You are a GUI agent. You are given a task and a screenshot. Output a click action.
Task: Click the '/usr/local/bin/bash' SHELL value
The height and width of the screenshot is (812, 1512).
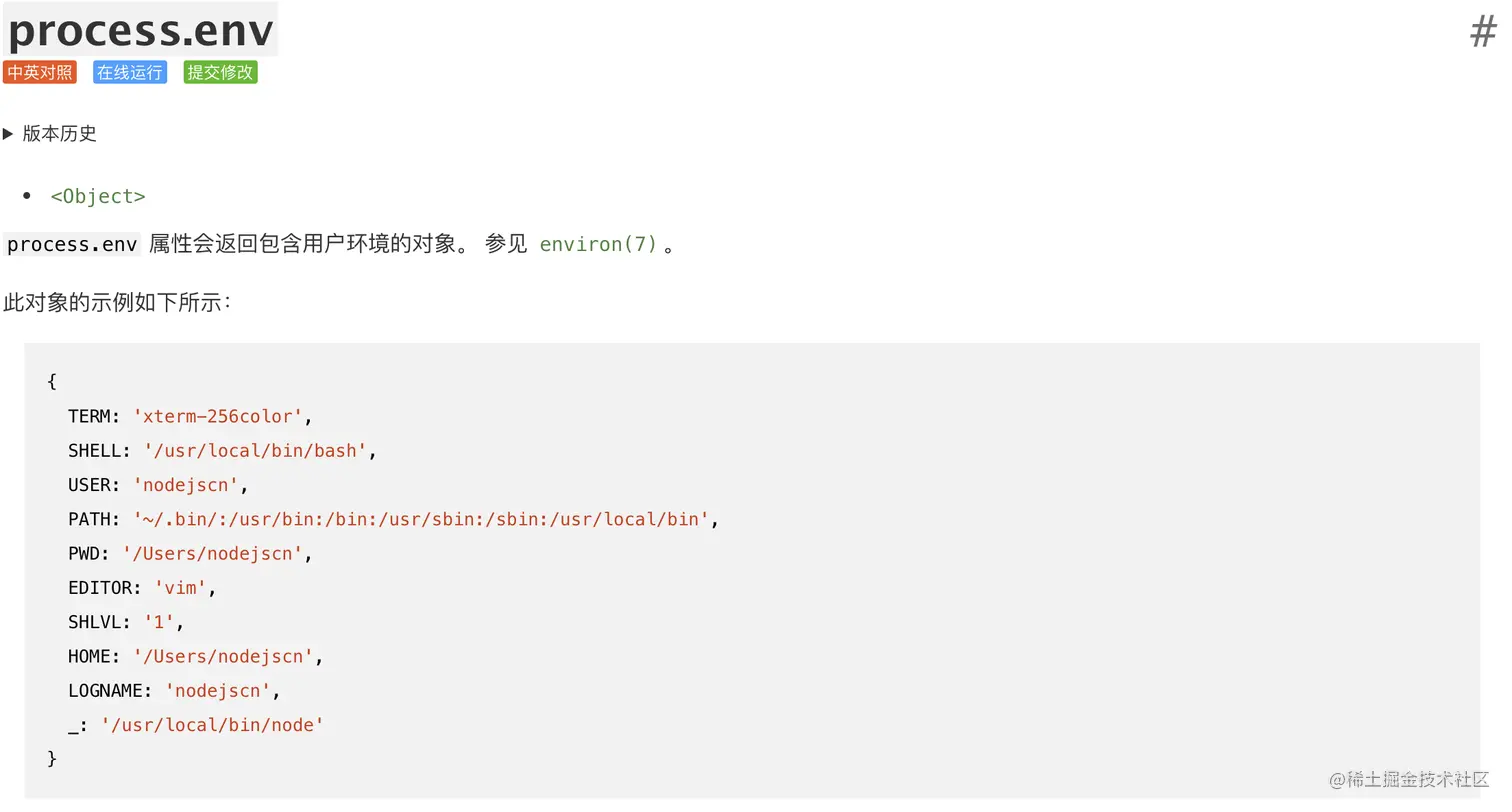point(256,451)
